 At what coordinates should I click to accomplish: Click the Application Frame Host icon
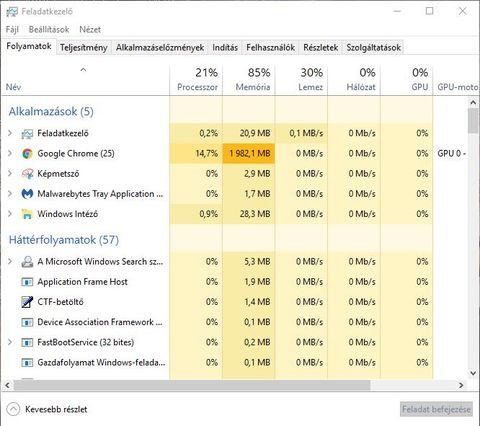coord(27,282)
